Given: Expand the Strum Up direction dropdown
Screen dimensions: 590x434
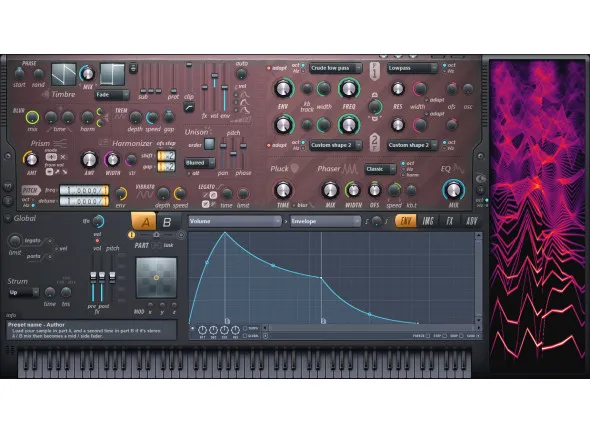Looking at the screenshot, I should tap(24, 292).
